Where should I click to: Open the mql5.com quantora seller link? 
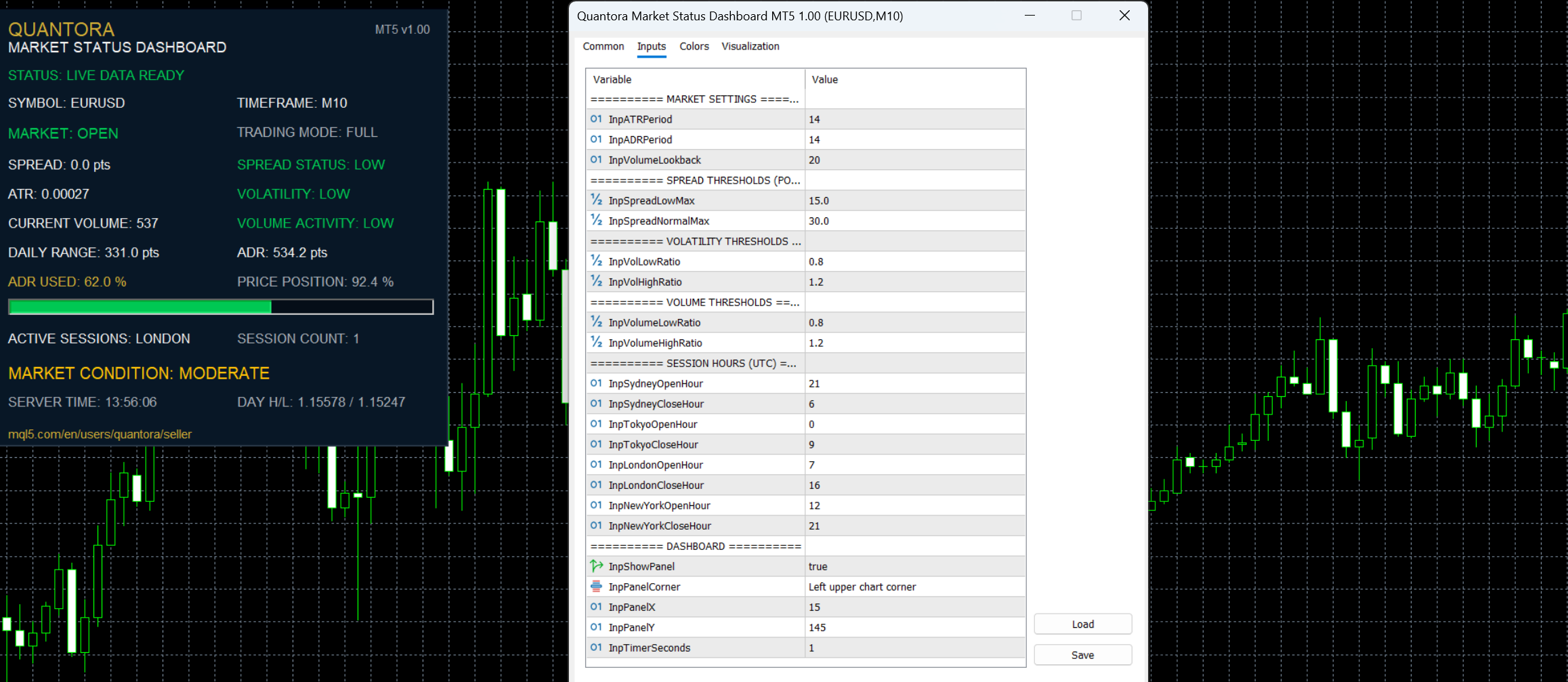[x=100, y=434]
